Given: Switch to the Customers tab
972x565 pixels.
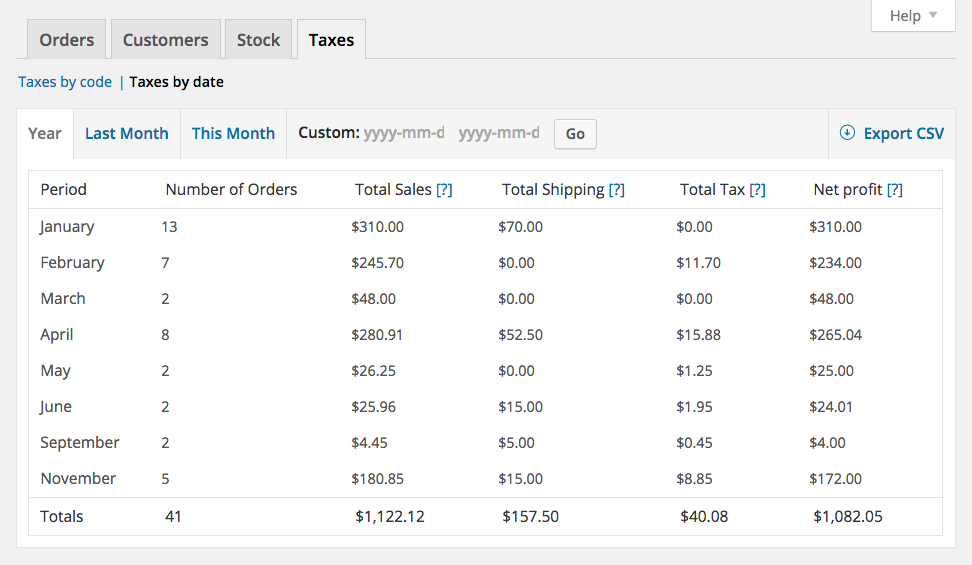Looking at the screenshot, I should coord(165,40).
